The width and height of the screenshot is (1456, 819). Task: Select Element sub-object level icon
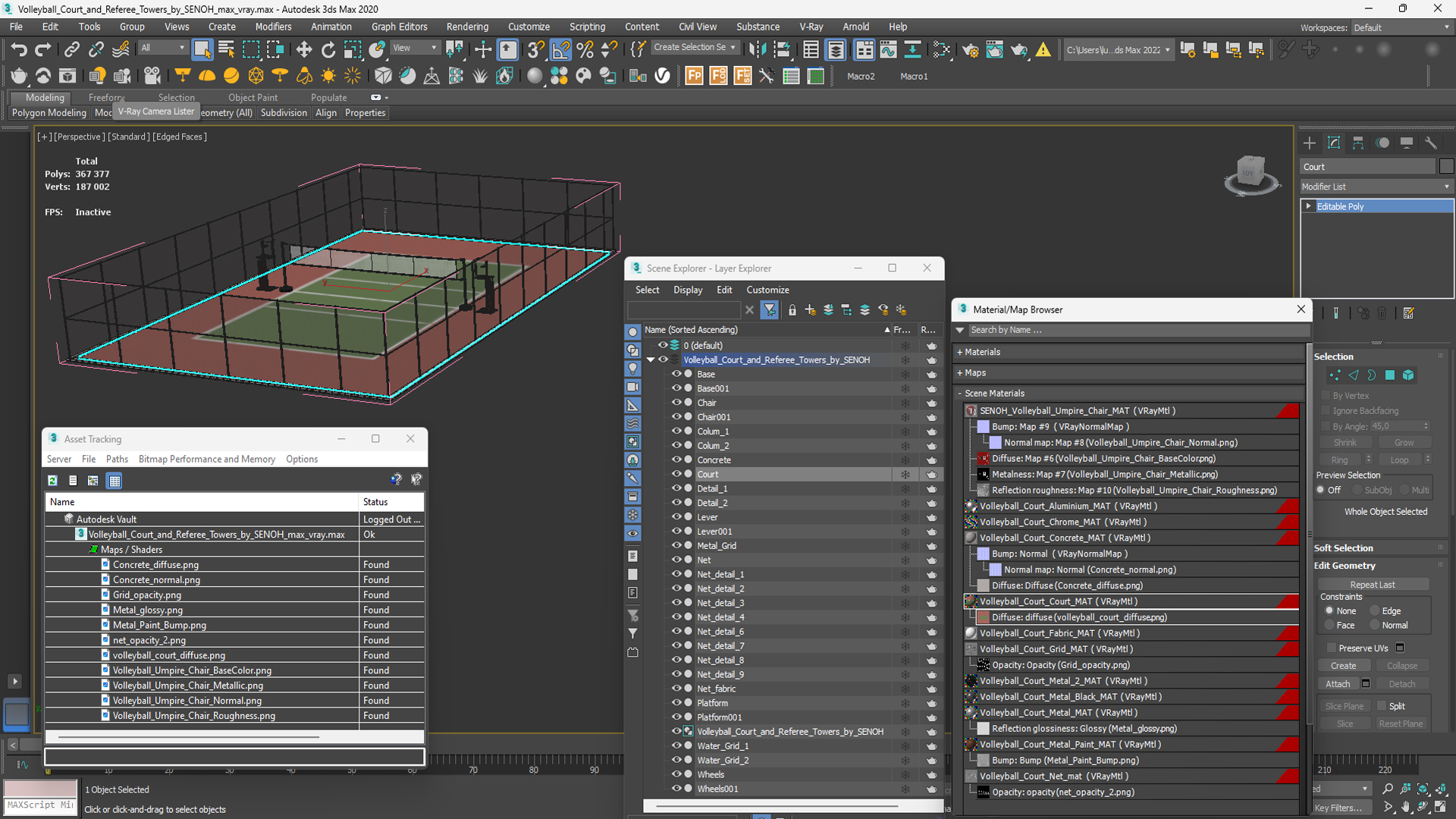[x=1408, y=375]
